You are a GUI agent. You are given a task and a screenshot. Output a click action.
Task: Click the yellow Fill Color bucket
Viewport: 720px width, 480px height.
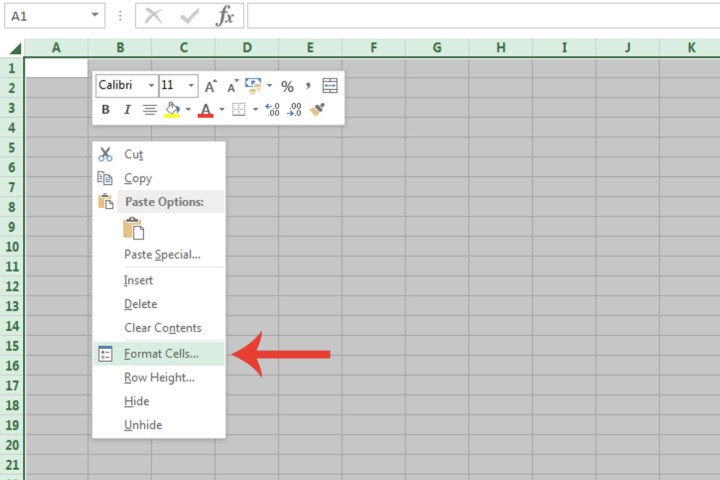pyautogui.click(x=171, y=110)
